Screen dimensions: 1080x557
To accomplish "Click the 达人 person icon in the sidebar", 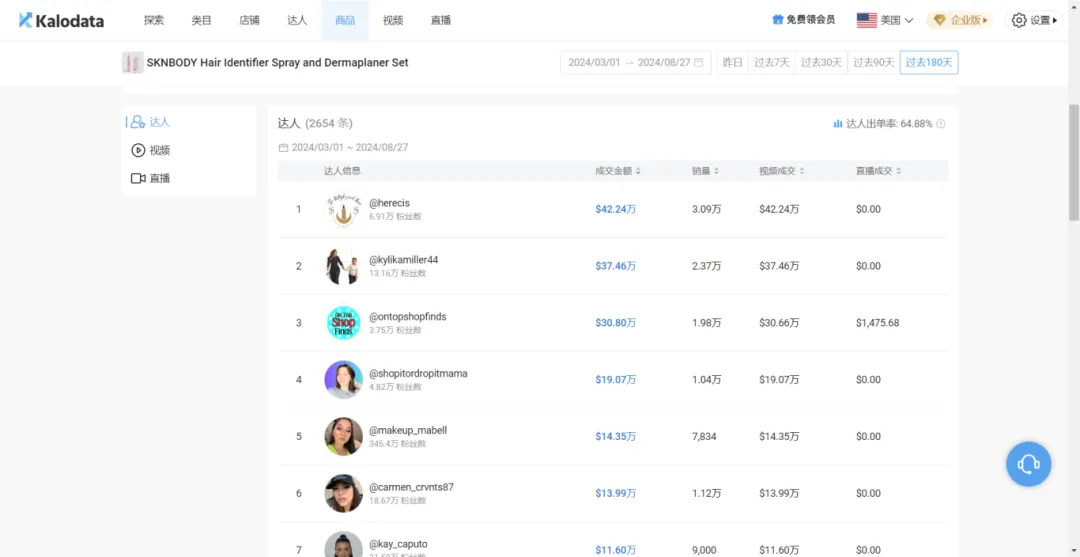I will (x=138, y=122).
